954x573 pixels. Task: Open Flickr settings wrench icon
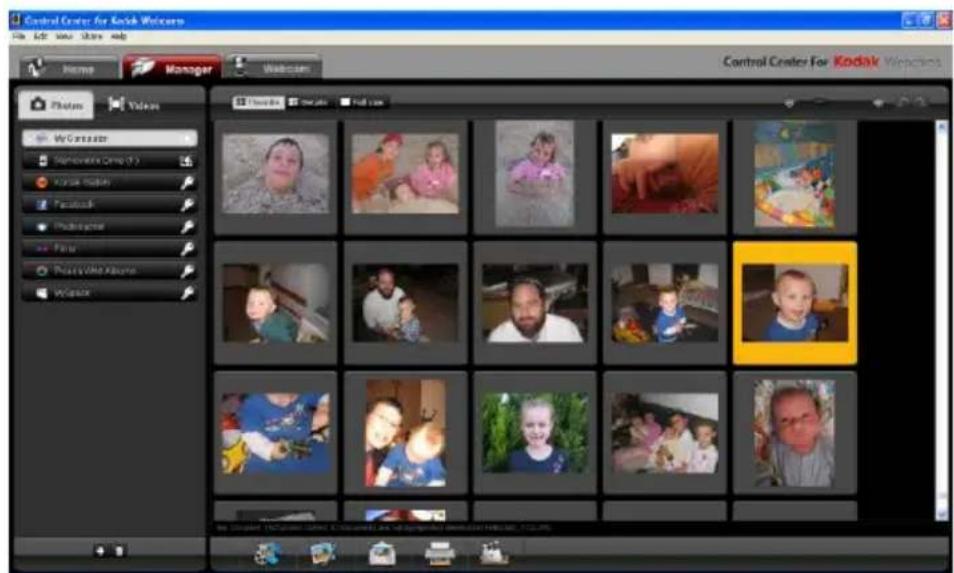[x=187, y=249]
